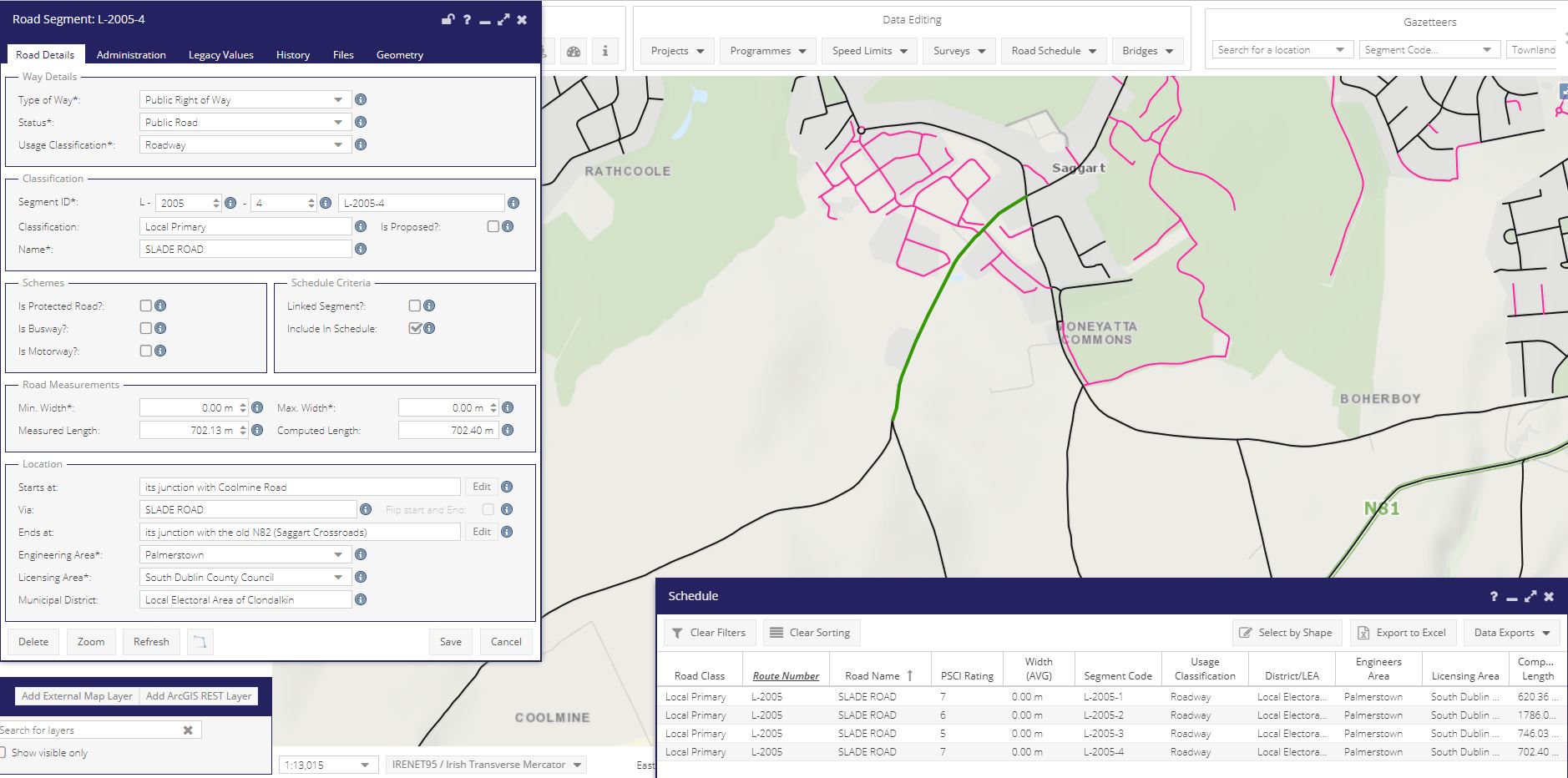Tick the Is Proposed checkbox
The height and width of the screenshot is (778, 1568).
tap(493, 226)
